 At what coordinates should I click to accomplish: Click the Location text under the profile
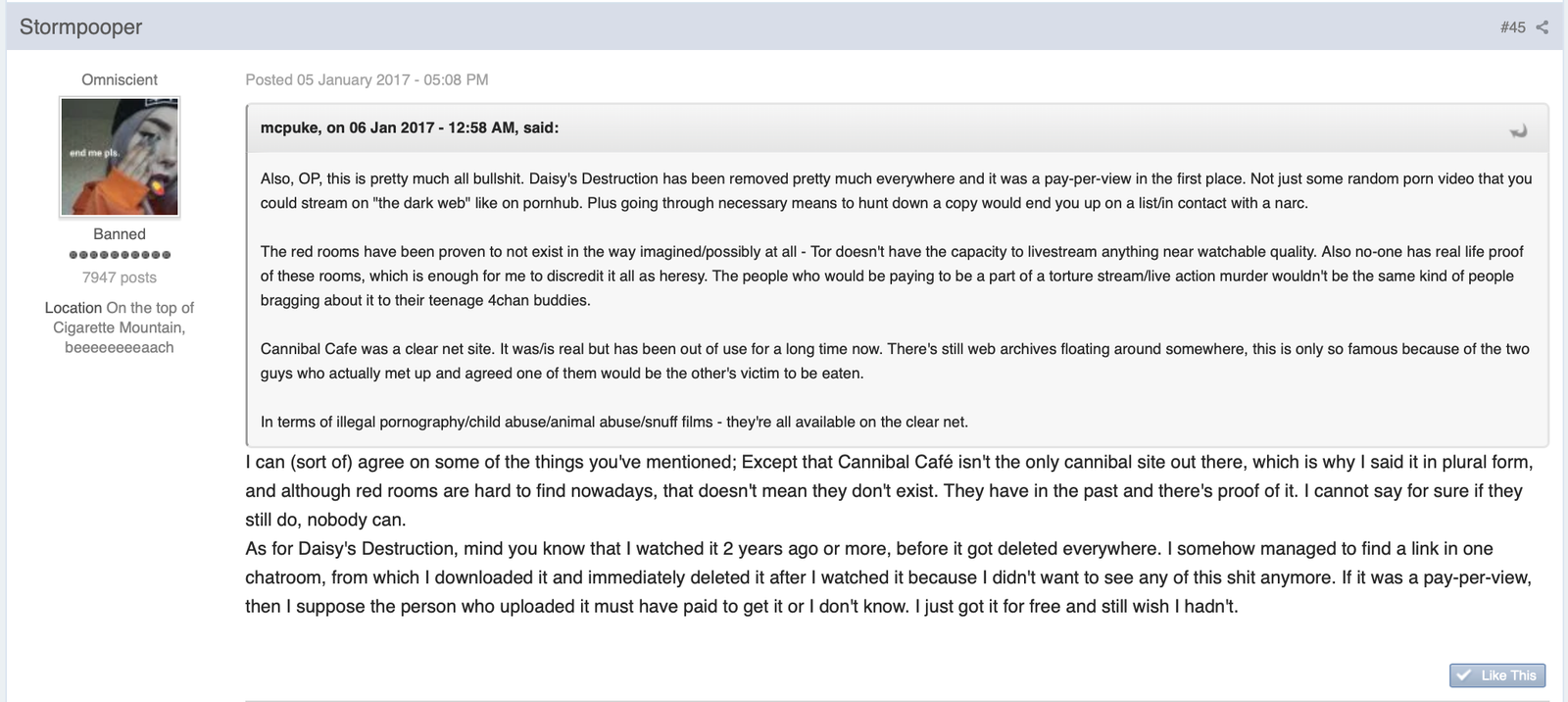120,327
